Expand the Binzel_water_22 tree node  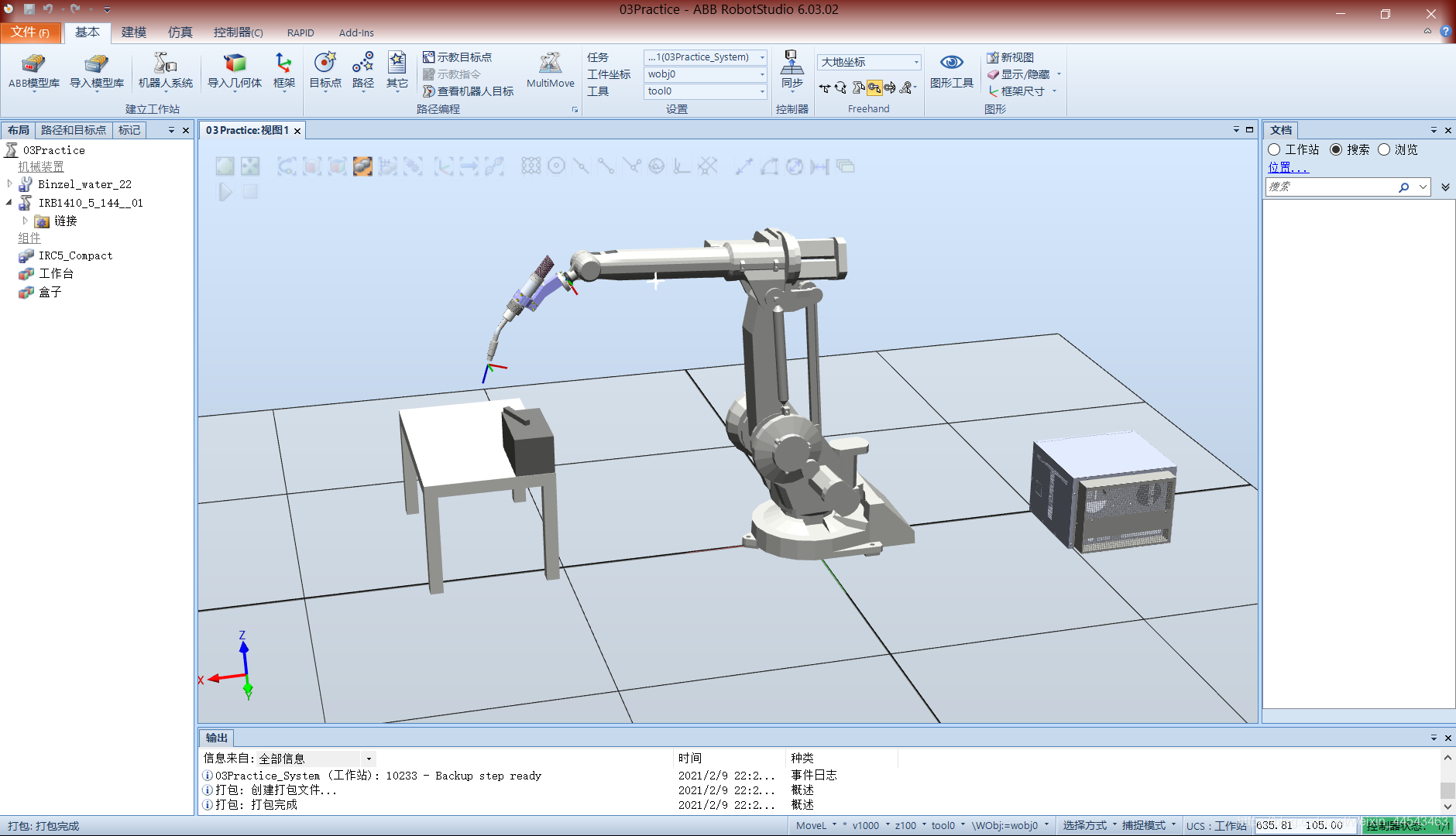(9, 184)
